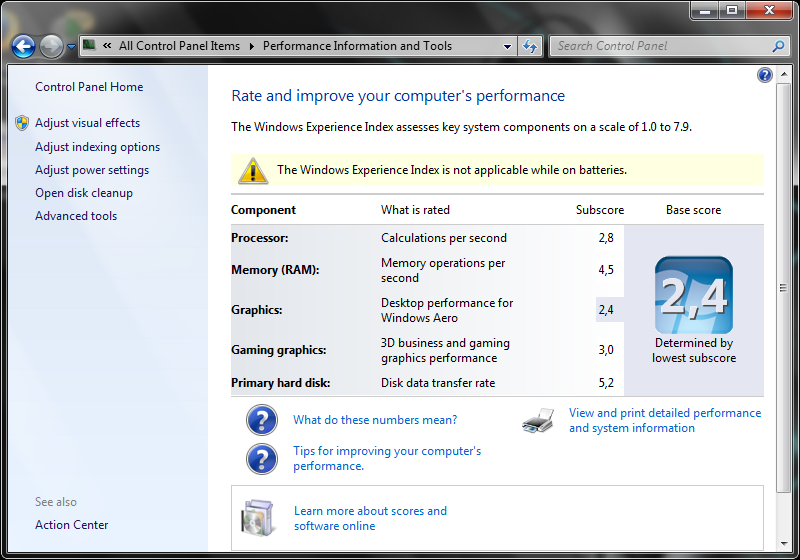The image size is (800, 560).
Task: Select Performance Information and Tools breadcrumb
Action: pos(357,46)
